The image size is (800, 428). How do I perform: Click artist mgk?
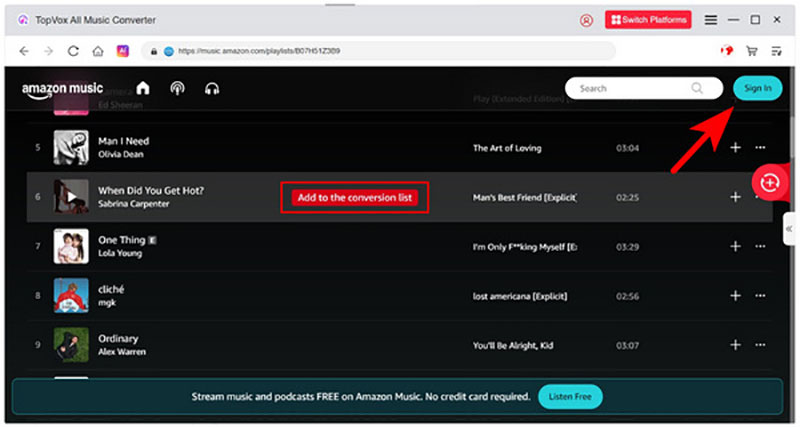[x=107, y=303]
